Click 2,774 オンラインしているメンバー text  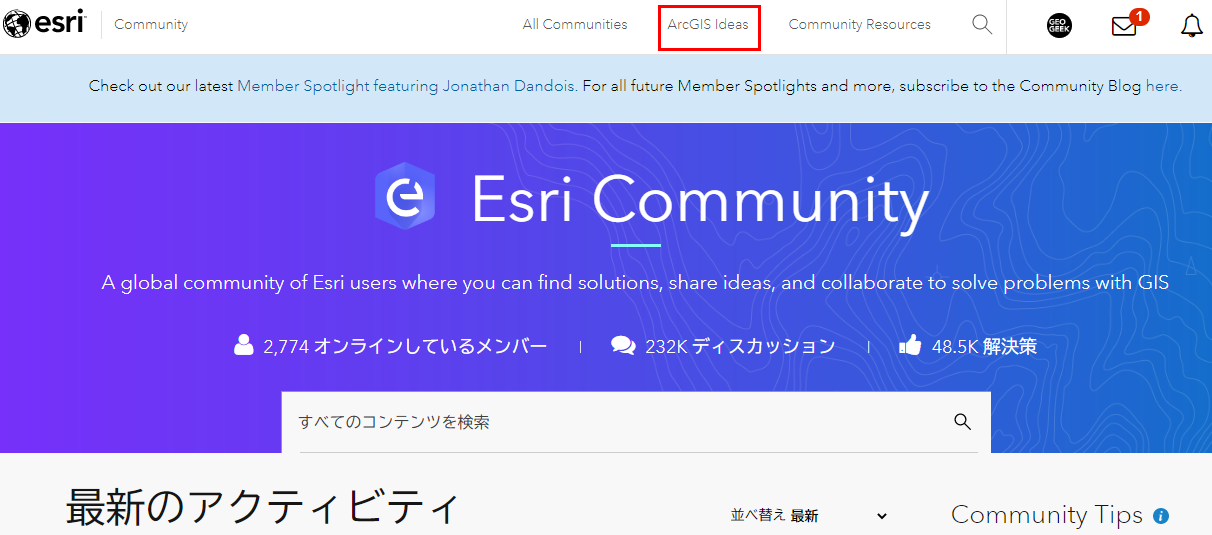click(405, 347)
